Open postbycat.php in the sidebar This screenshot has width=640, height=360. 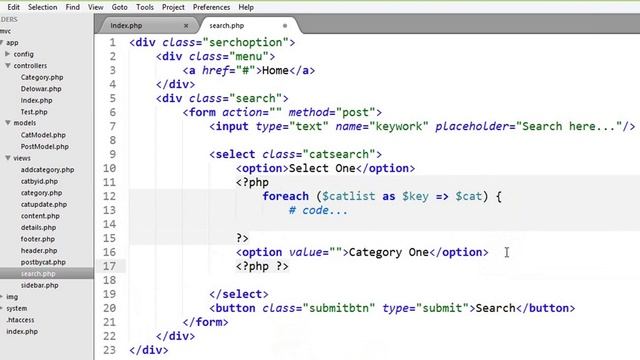click(x=43, y=262)
